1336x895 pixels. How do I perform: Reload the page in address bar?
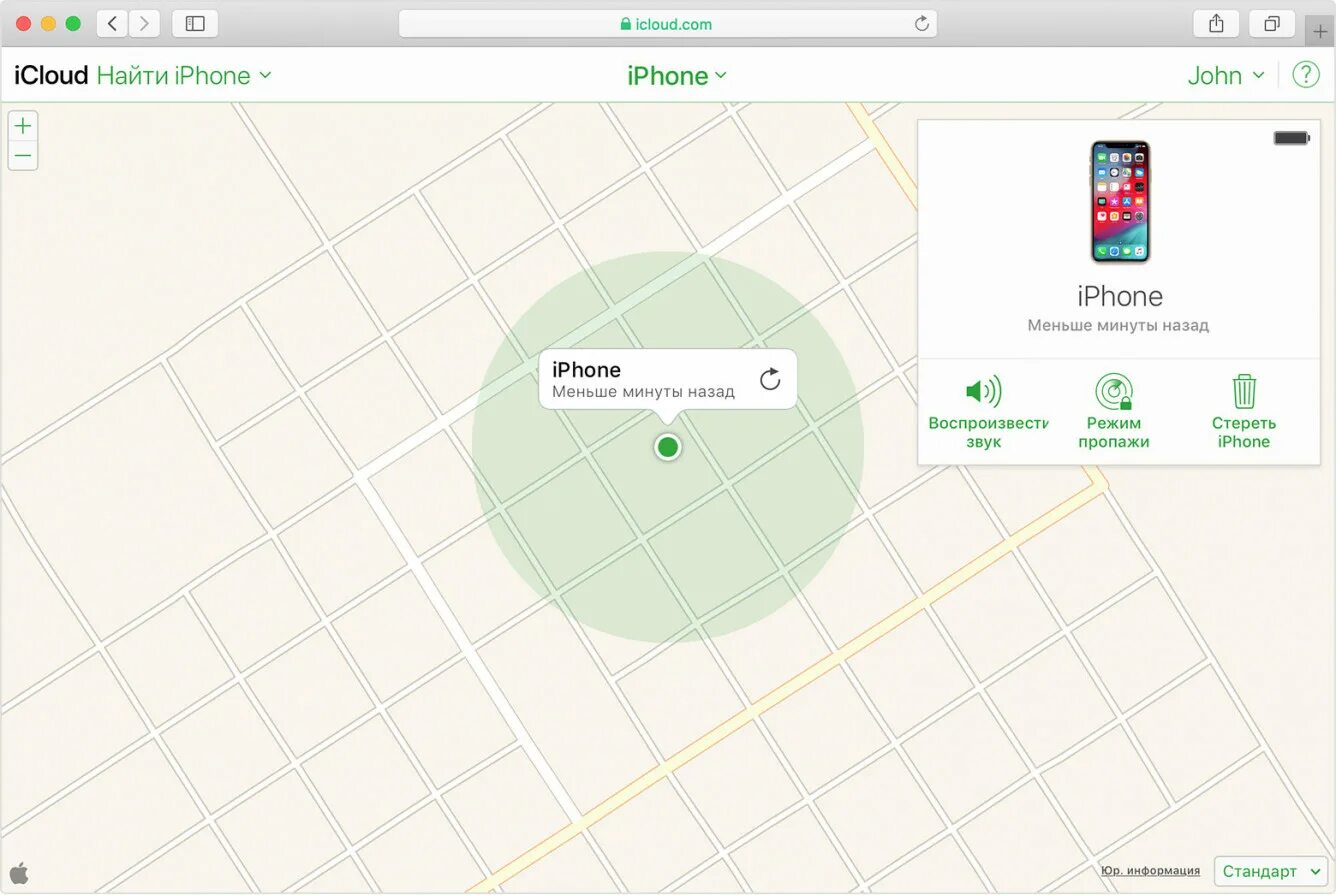(x=922, y=24)
